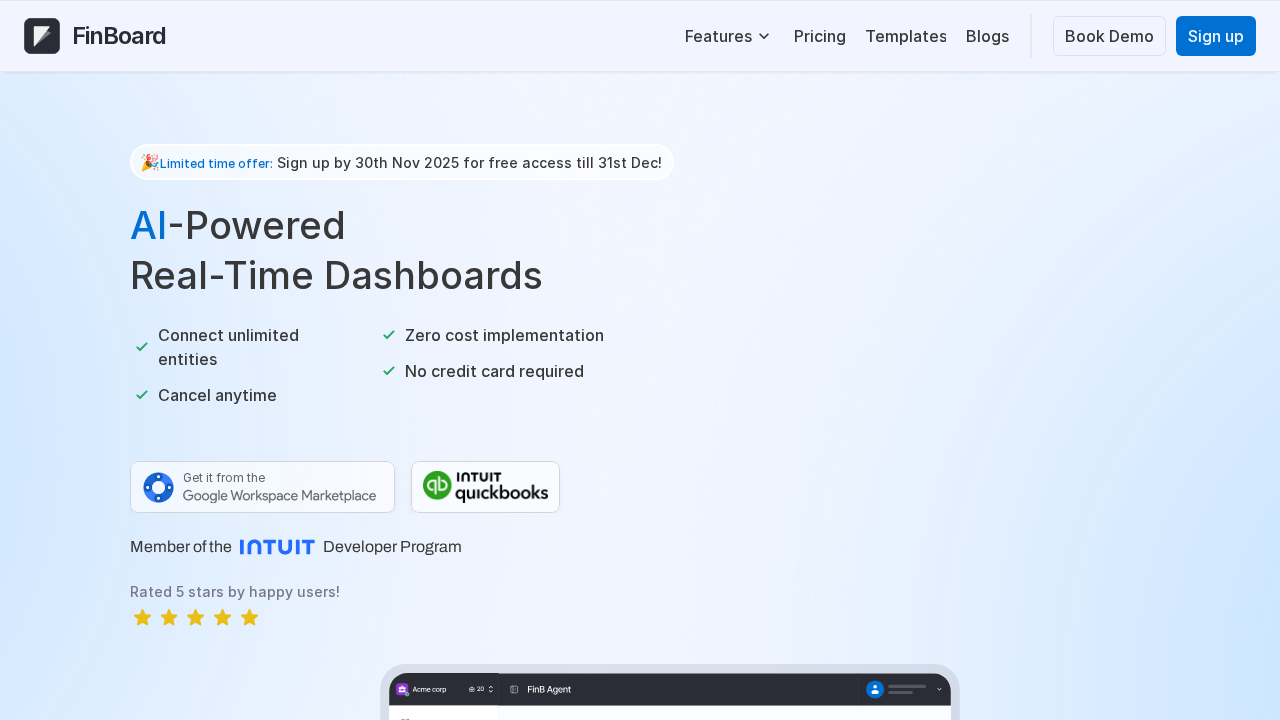The width and height of the screenshot is (1280, 720).
Task: Click the Acme corp workspace icon in preview
Action: [402, 689]
